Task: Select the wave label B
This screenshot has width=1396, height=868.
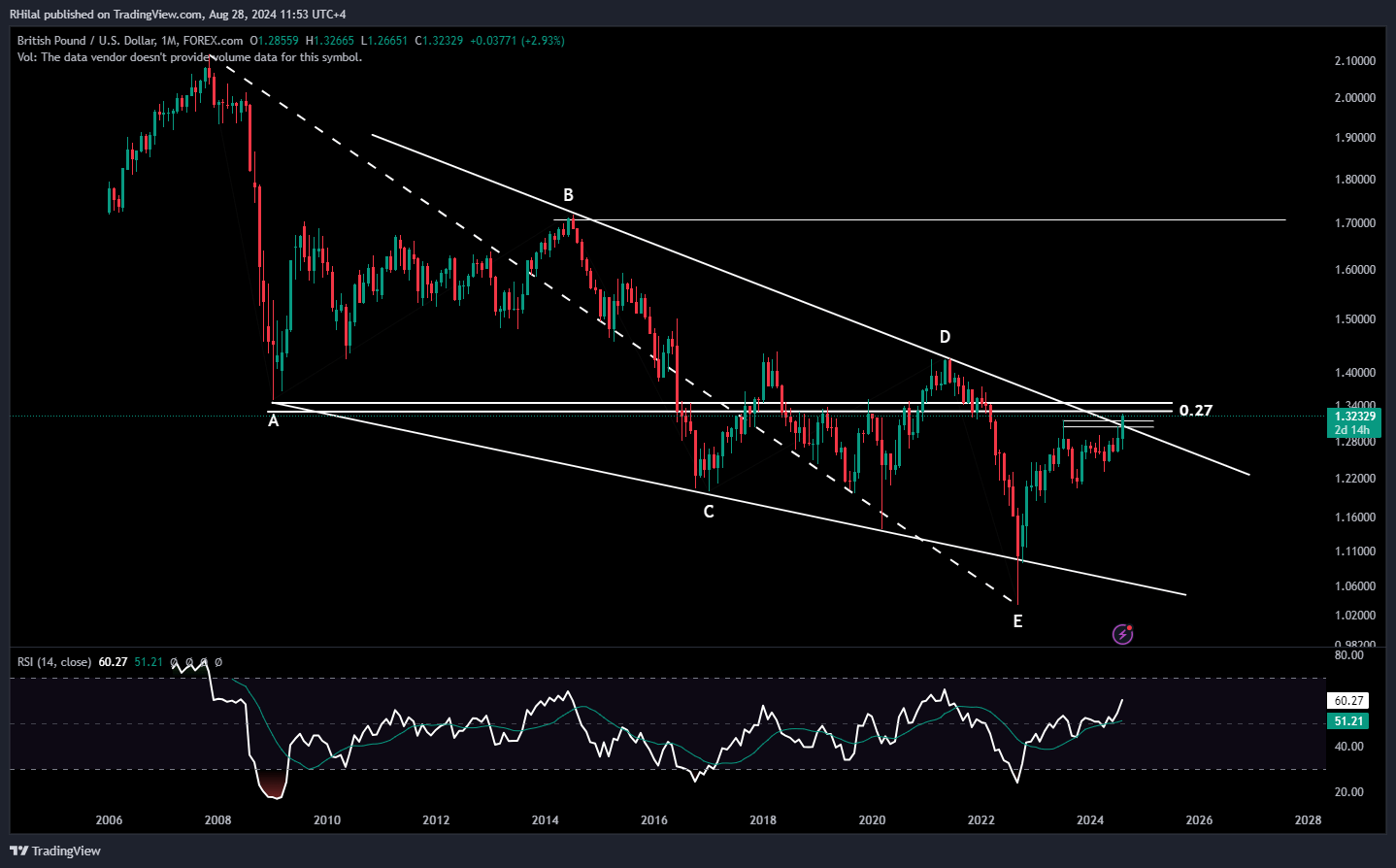Action: [x=569, y=196]
